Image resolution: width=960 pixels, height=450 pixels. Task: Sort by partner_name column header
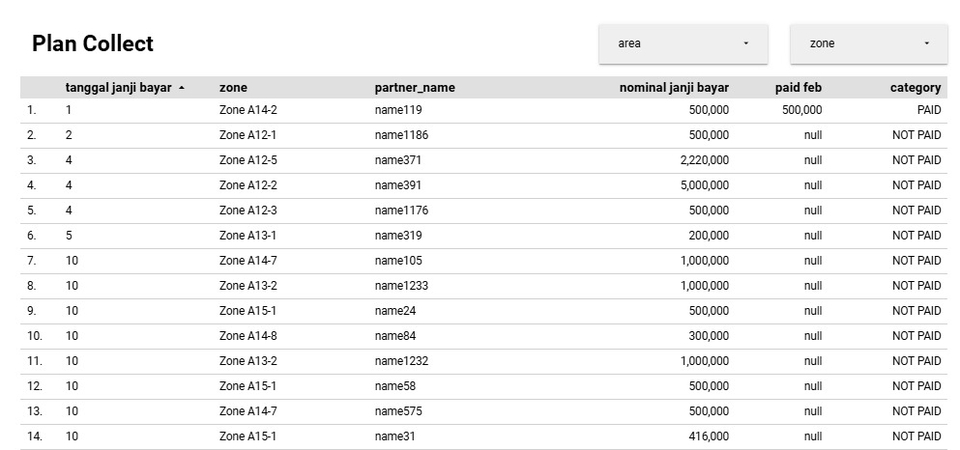pos(414,88)
